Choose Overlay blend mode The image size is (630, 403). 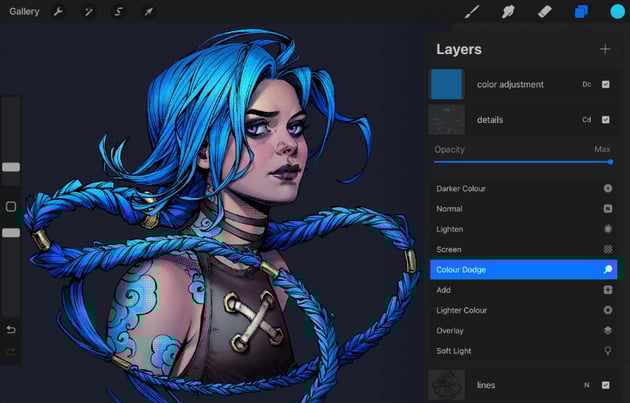tap(524, 330)
